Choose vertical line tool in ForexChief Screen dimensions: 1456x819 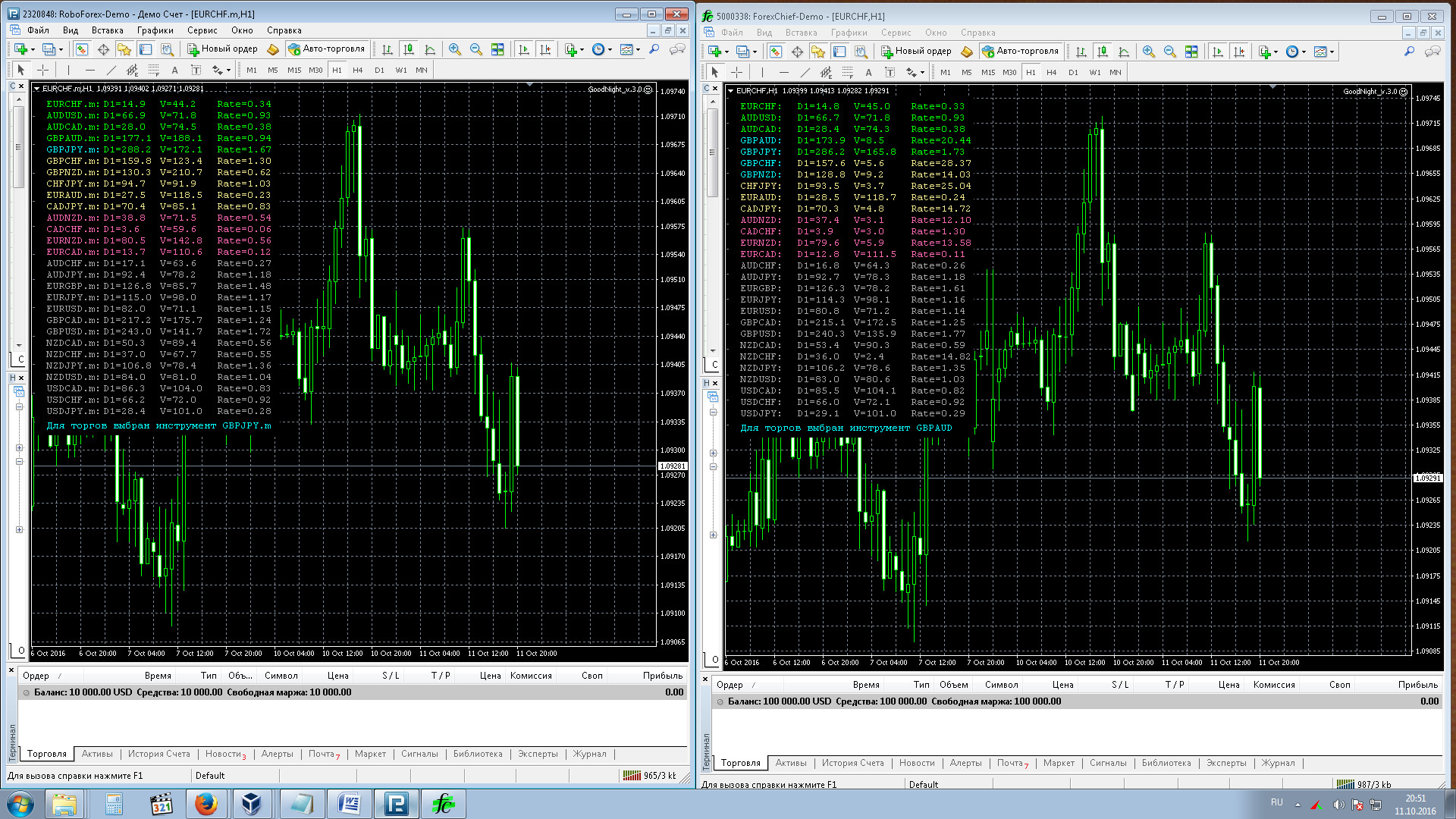762,72
